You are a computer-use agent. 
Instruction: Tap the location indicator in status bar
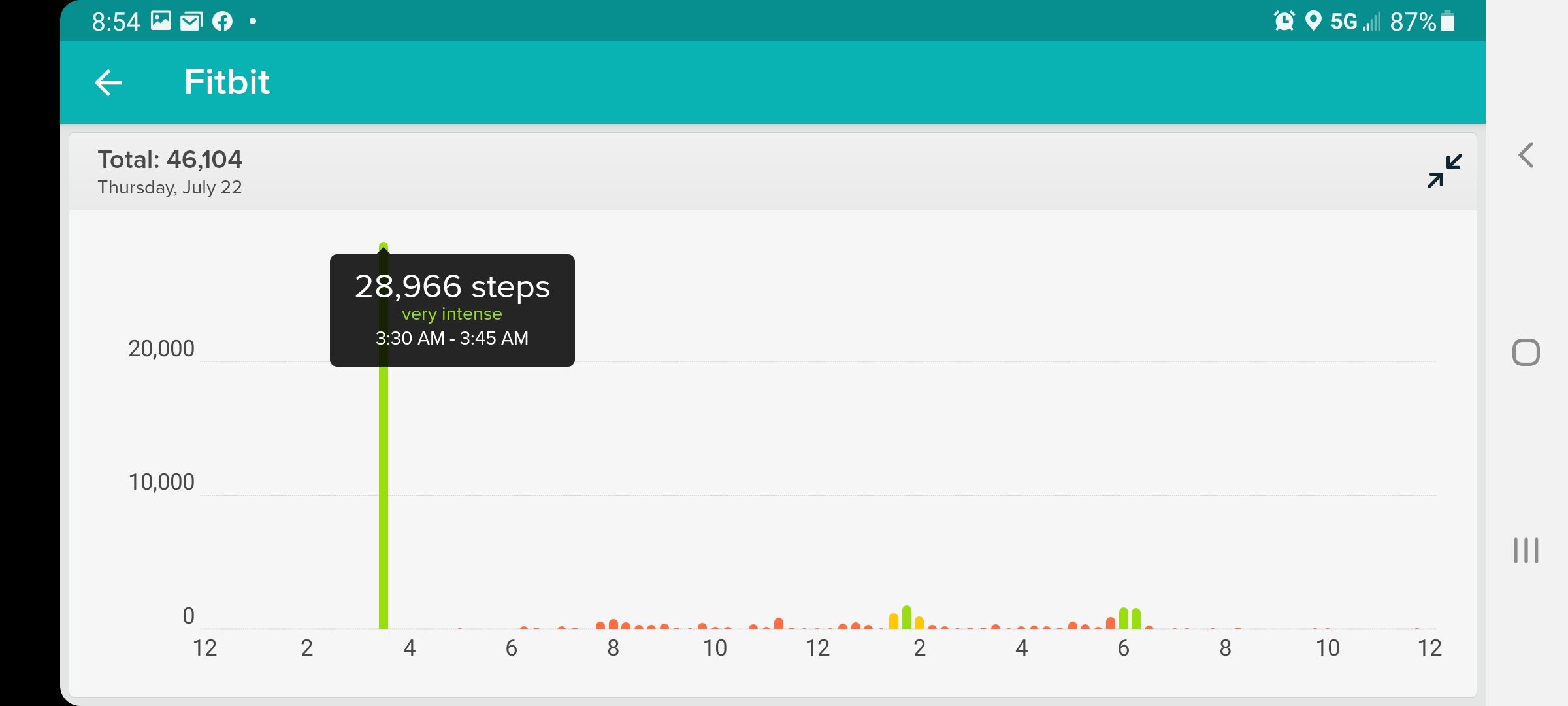[1313, 21]
